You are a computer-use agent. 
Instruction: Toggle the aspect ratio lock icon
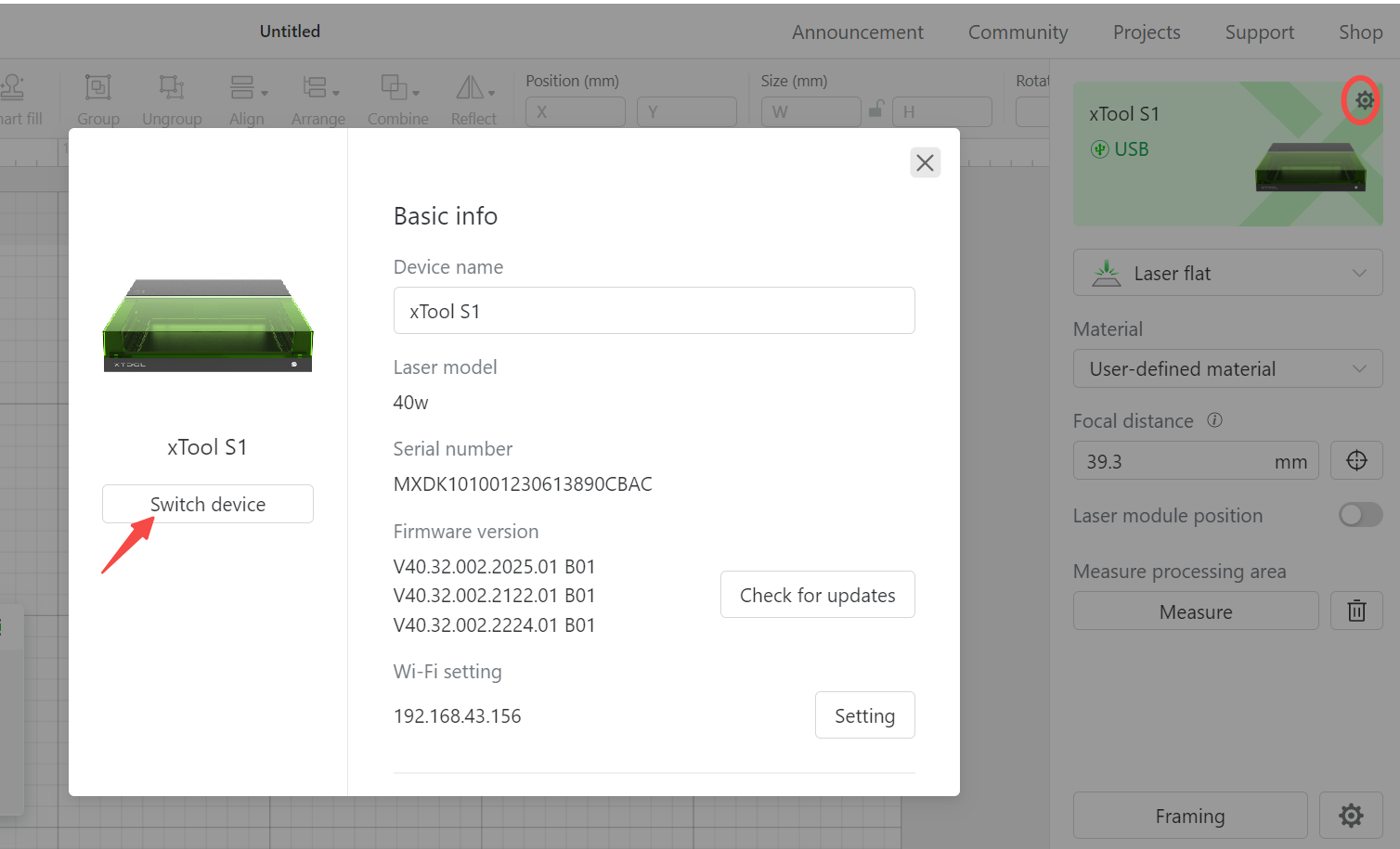(875, 110)
